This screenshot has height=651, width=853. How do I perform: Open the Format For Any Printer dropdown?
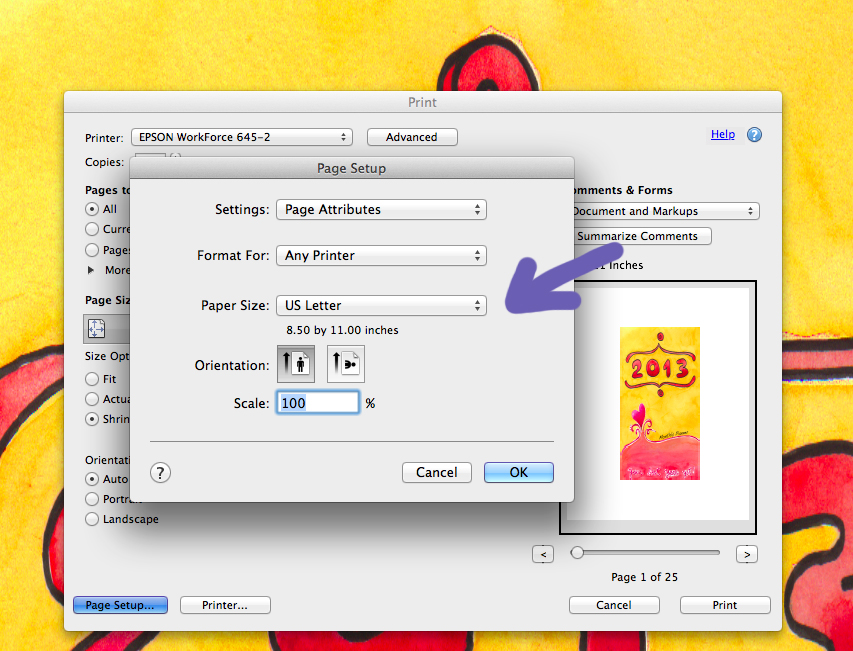tap(380, 256)
